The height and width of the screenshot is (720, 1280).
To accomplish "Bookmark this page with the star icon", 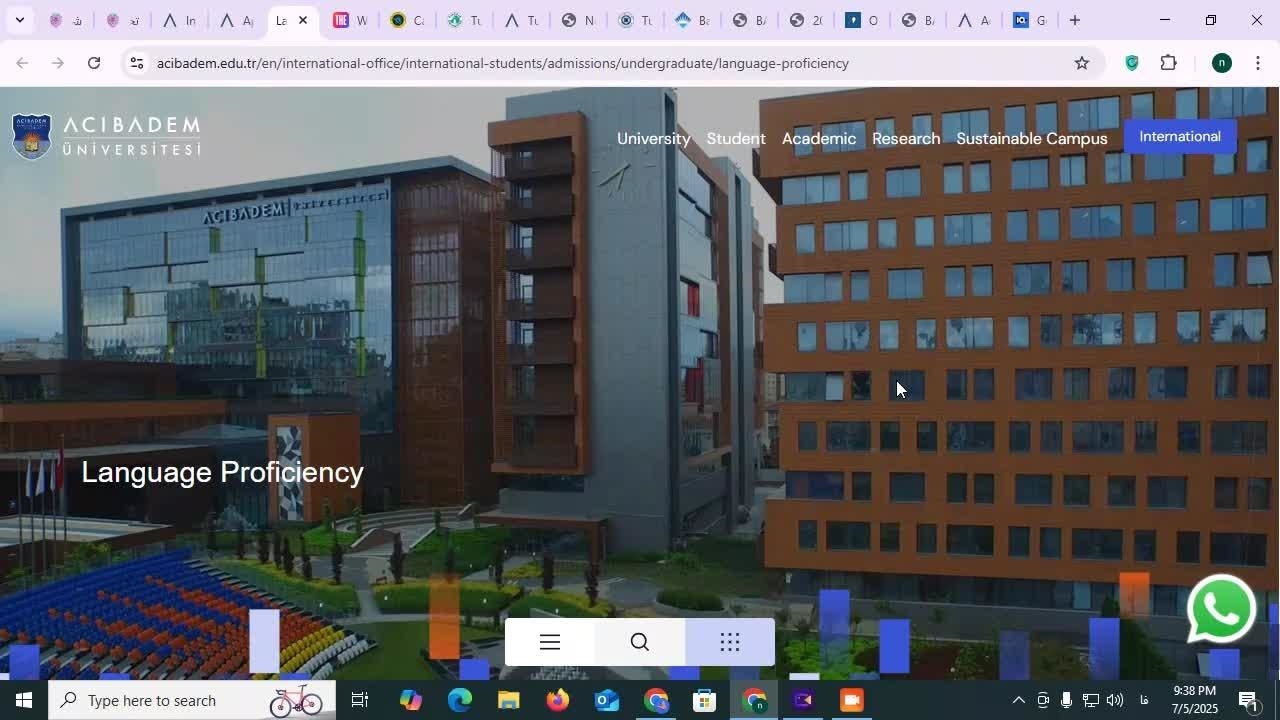I will tap(1081, 63).
